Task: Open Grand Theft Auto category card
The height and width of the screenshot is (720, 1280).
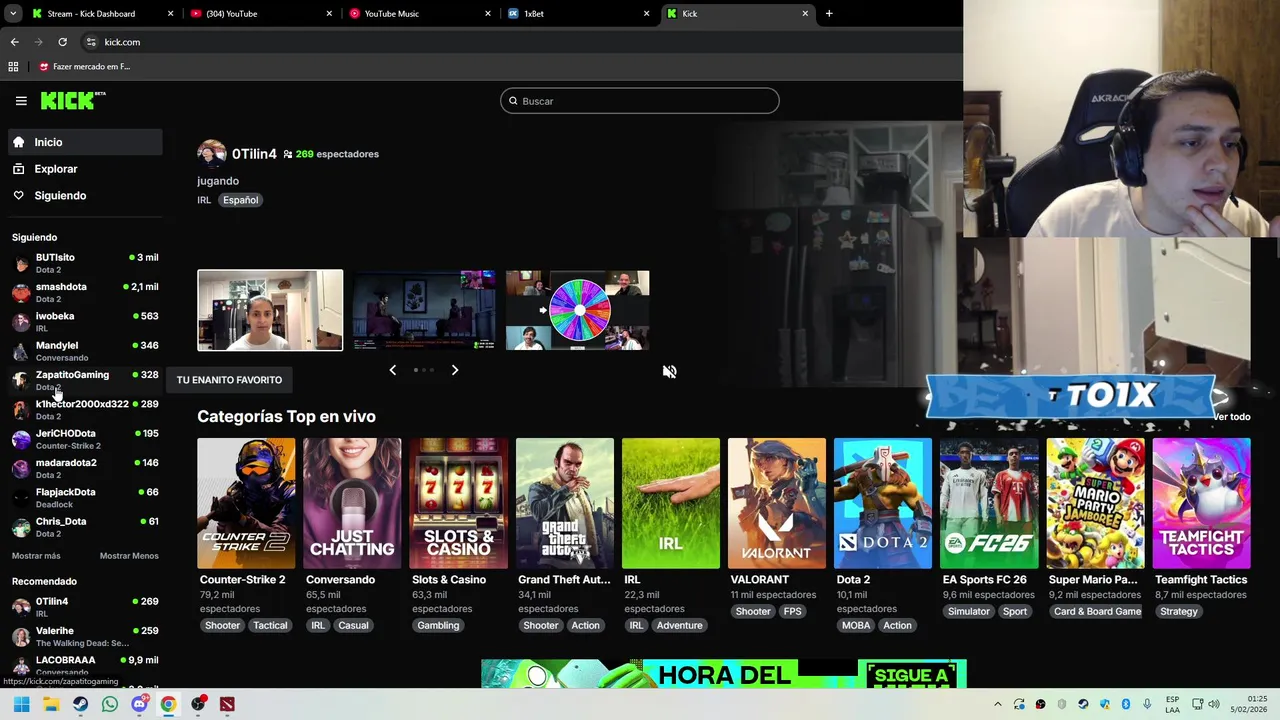Action: (564, 503)
